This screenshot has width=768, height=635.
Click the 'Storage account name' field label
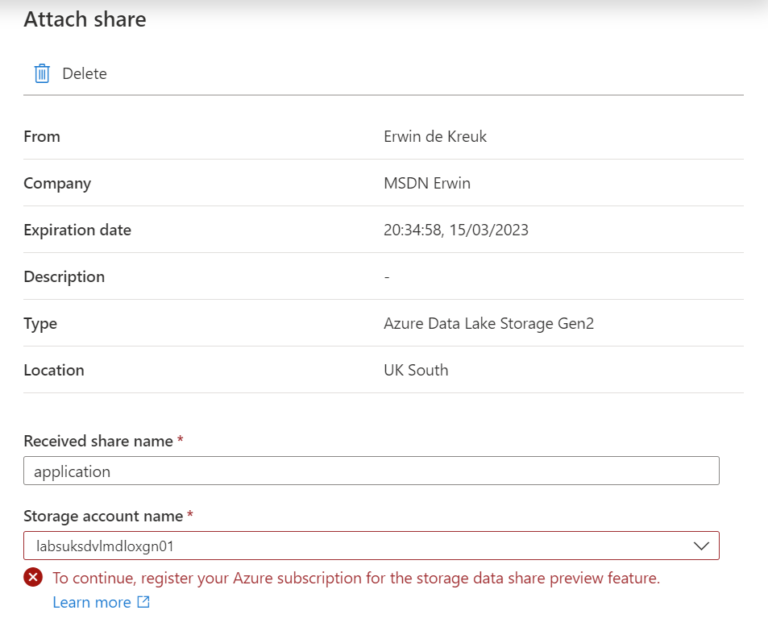(103, 516)
